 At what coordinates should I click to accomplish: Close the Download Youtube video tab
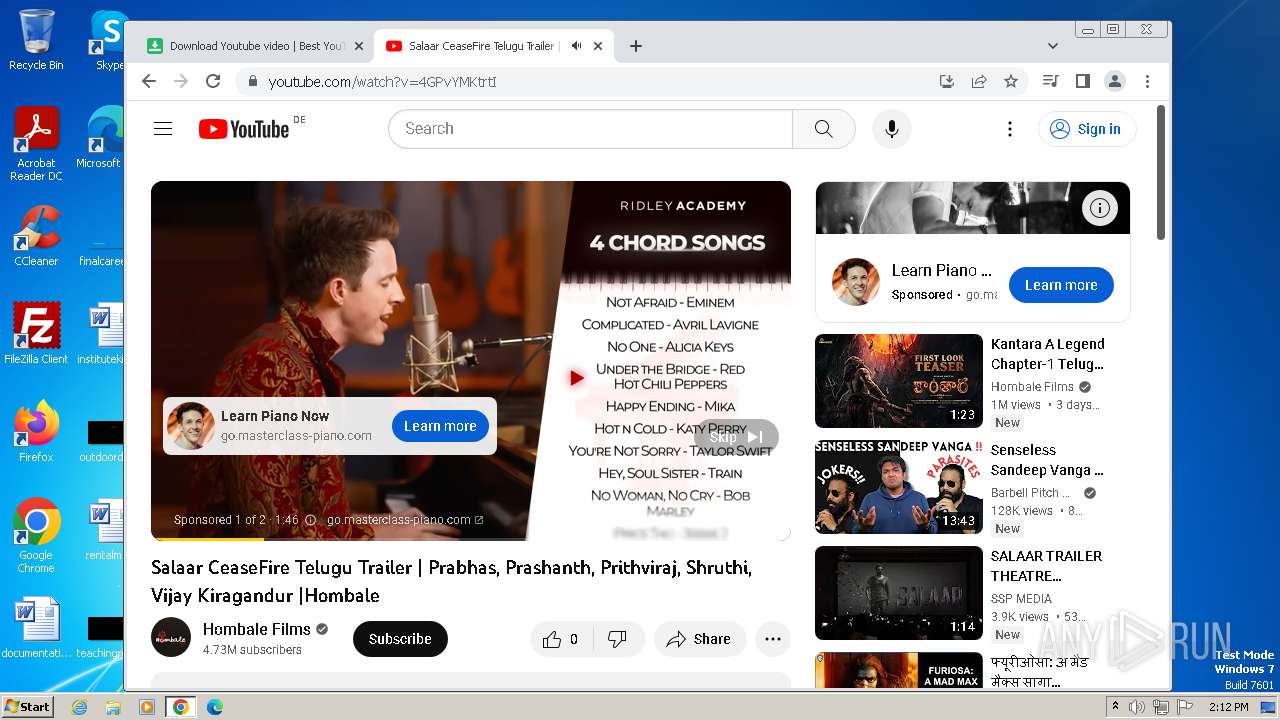(359, 46)
